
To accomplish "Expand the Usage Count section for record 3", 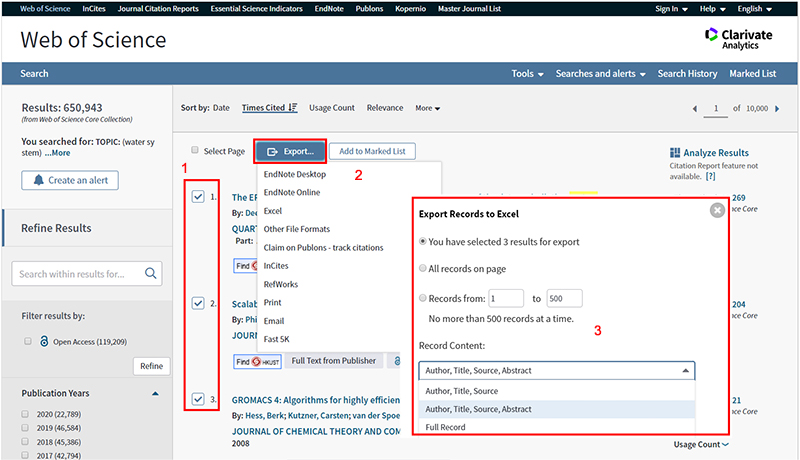I will click(701, 445).
